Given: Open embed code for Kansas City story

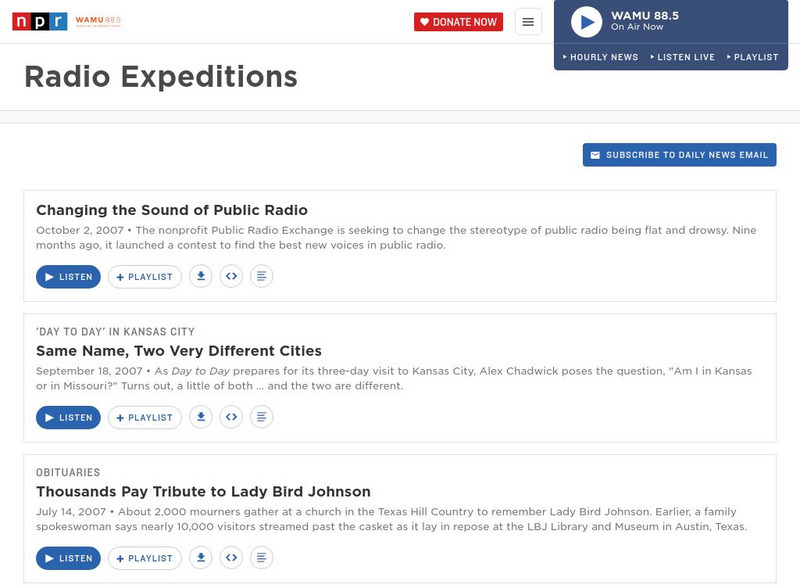Looking at the screenshot, I should coord(231,417).
